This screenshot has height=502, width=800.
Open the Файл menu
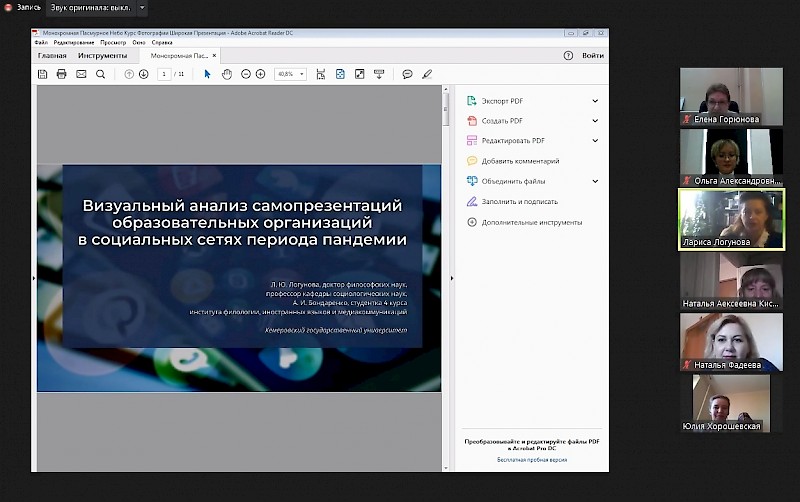click(x=40, y=43)
